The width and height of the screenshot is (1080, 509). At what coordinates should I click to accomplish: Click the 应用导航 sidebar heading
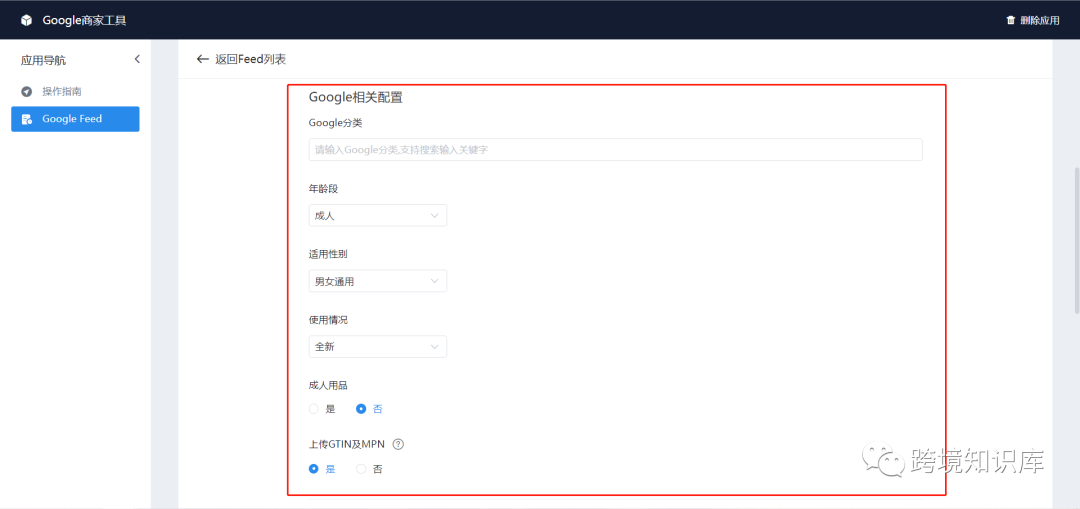click(x=43, y=60)
